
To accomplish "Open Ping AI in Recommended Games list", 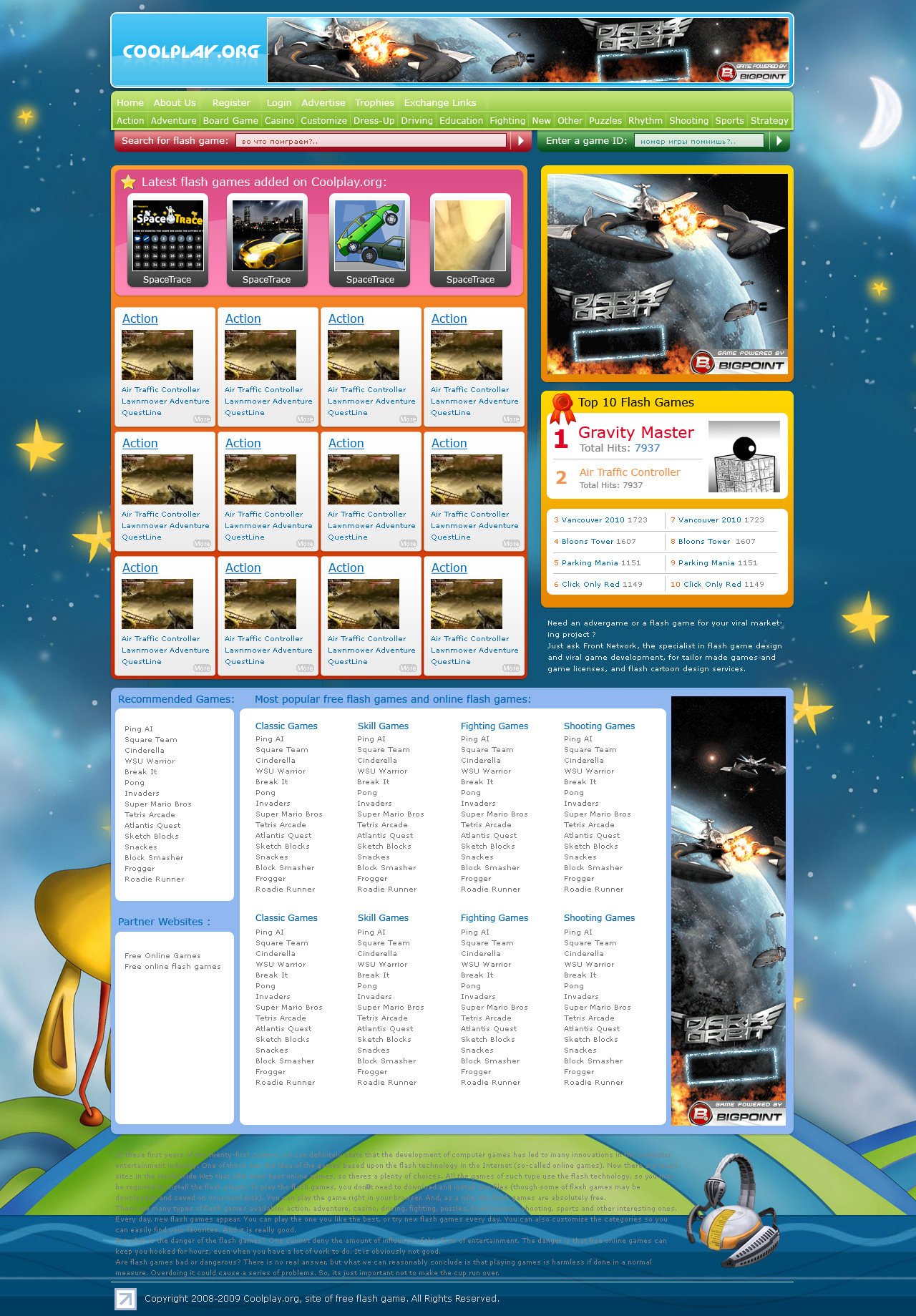I will click(x=139, y=729).
